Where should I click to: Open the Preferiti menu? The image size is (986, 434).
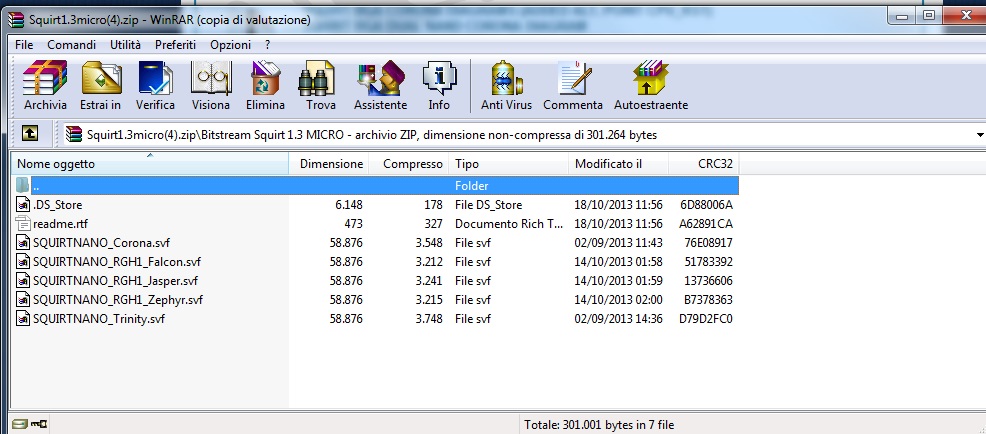(x=175, y=45)
